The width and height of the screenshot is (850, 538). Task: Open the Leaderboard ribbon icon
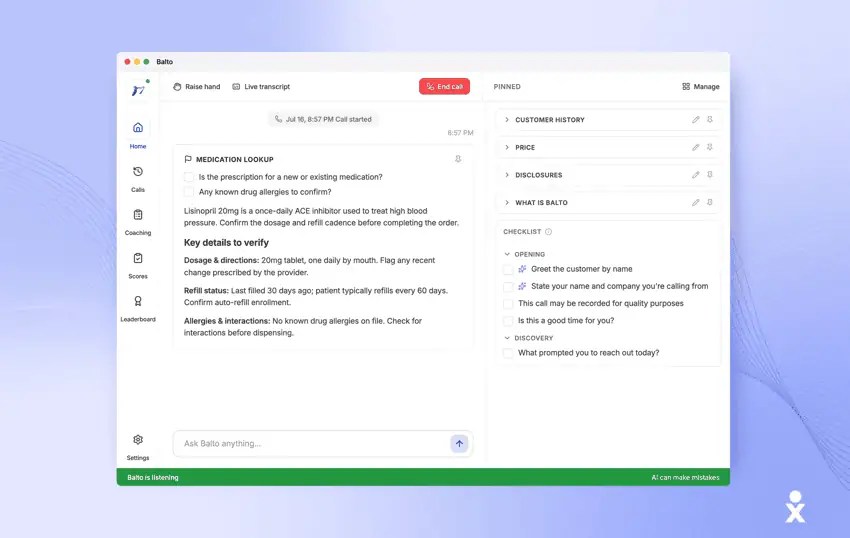click(x=138, y=301)
